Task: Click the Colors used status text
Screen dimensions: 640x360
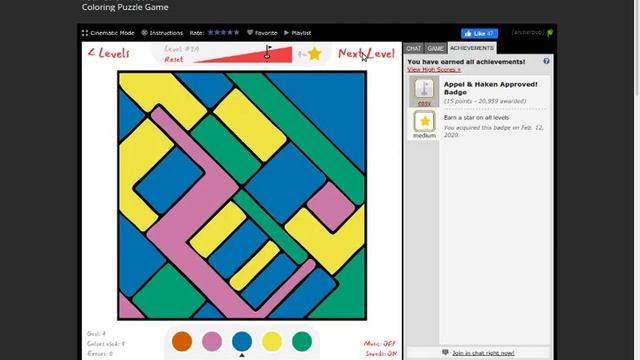Action: pos(106,344)
